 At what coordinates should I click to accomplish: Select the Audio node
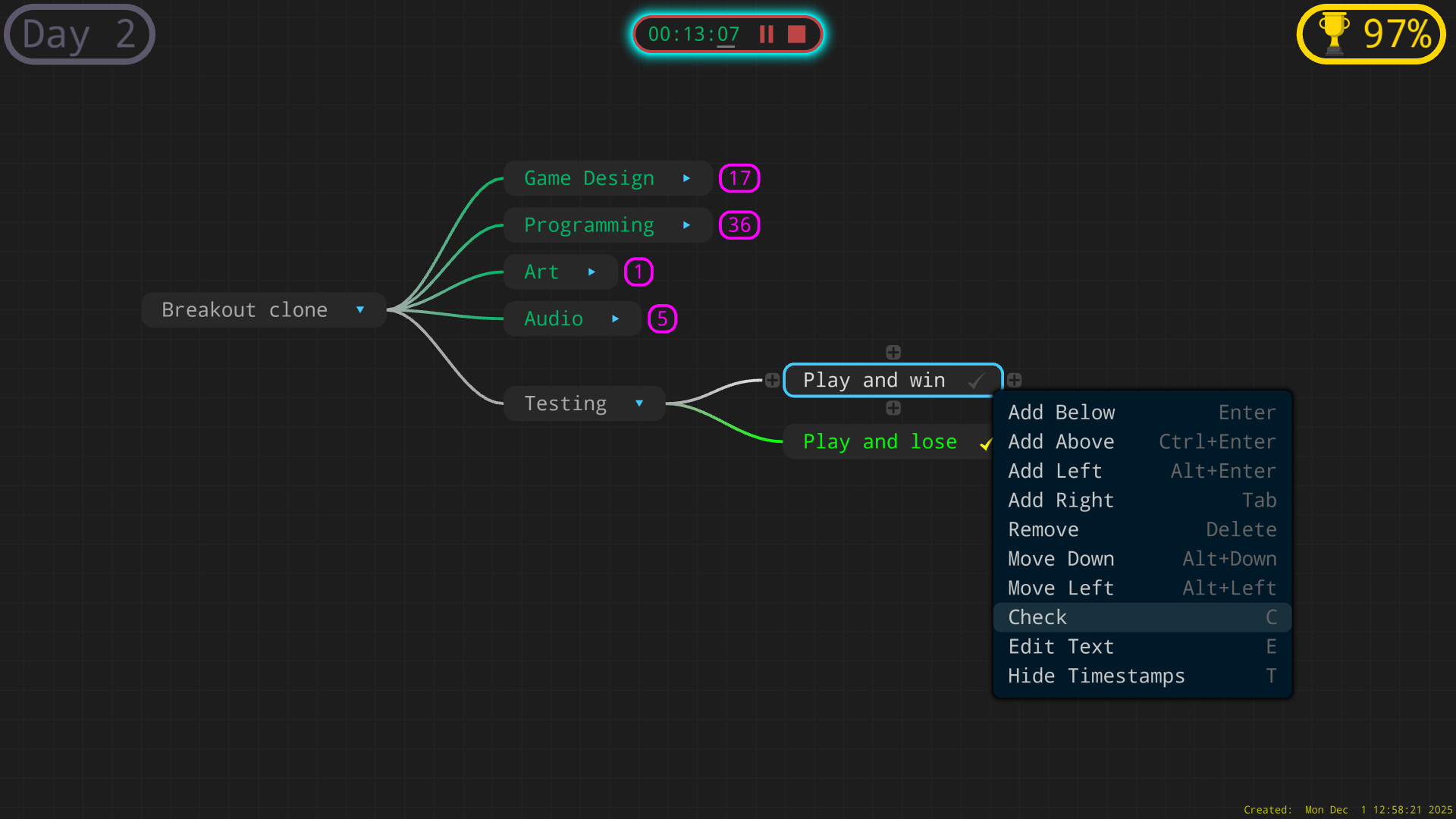[554, 318]
